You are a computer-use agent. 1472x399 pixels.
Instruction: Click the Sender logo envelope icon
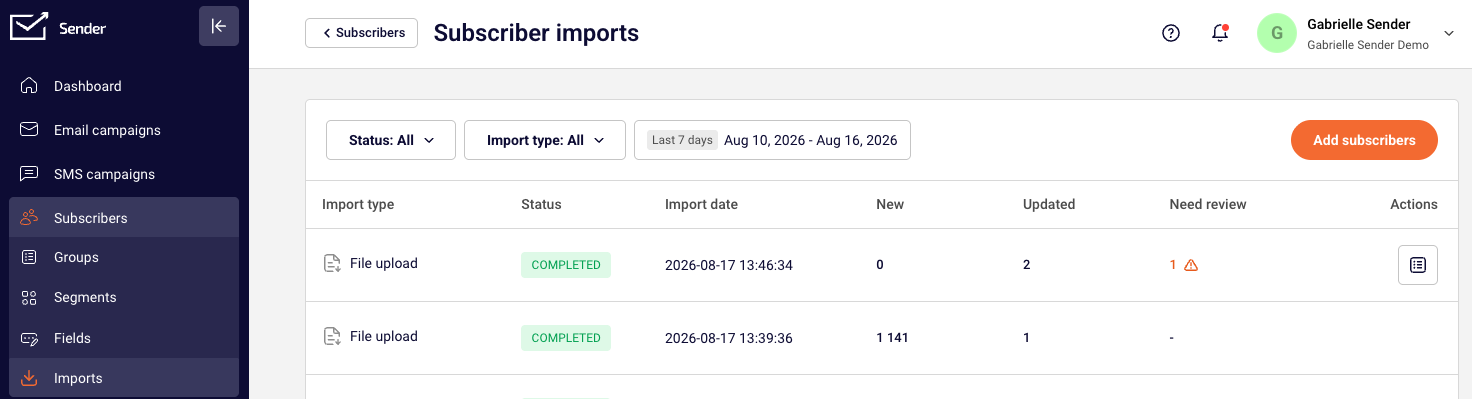[x=29, y=27]
